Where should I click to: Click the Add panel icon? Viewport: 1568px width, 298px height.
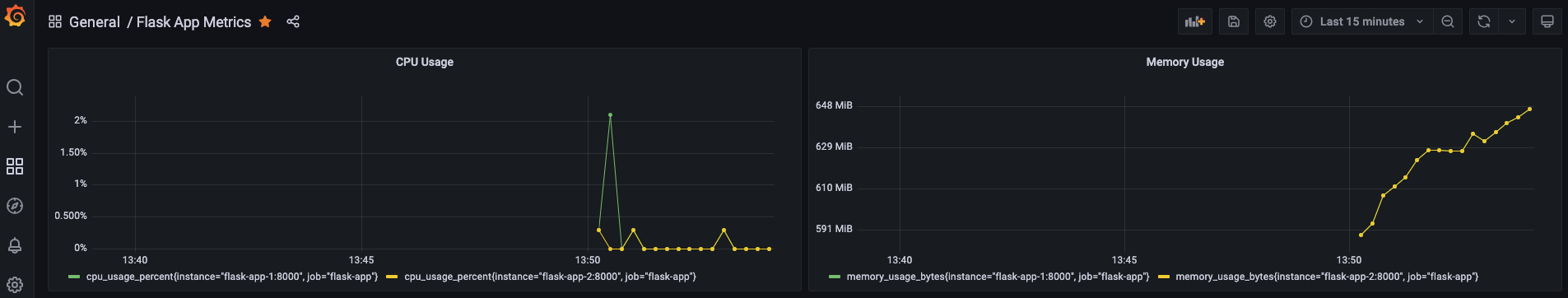pos(1195,21)
